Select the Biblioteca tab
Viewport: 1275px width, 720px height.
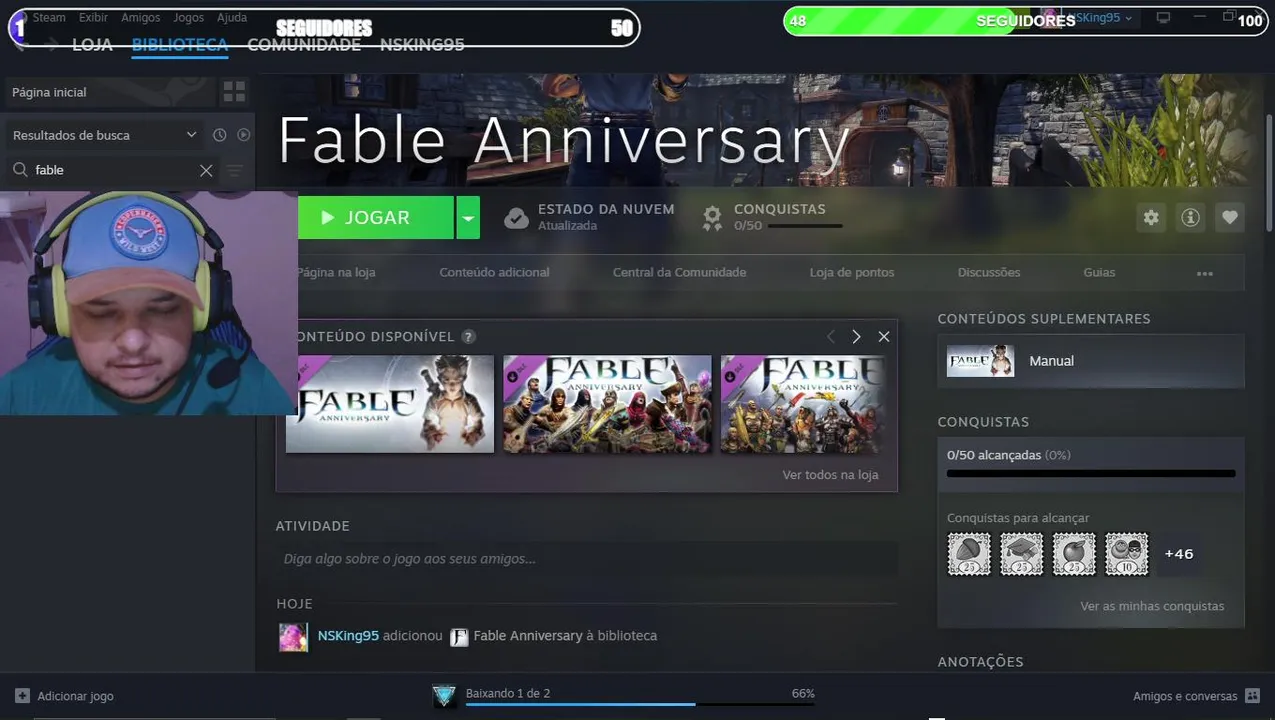click(x=180, y=45)
